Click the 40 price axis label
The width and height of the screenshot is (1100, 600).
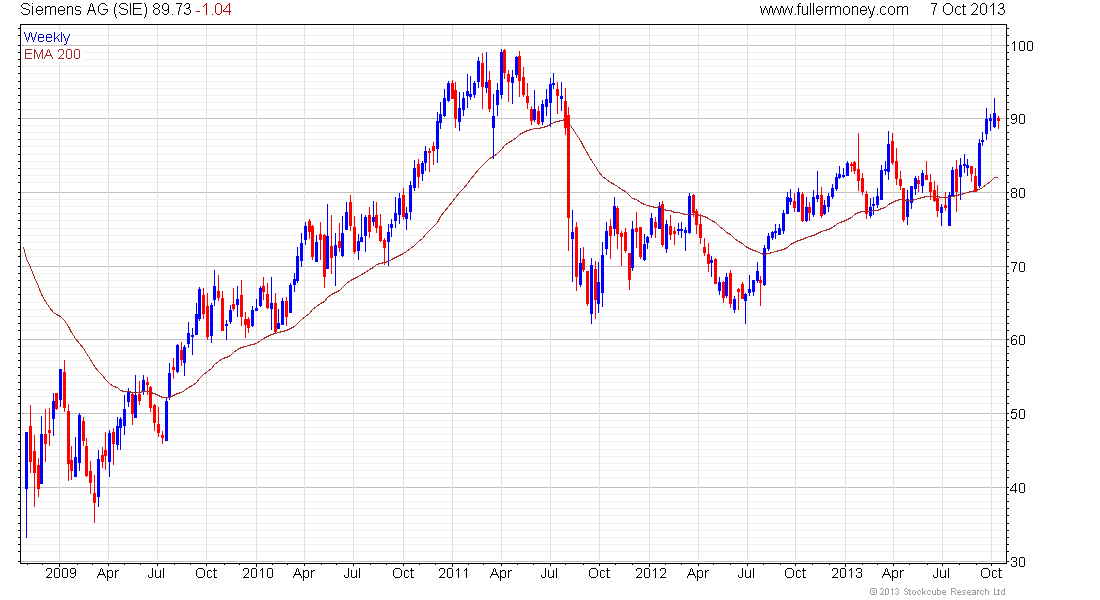pos(1017,488)
